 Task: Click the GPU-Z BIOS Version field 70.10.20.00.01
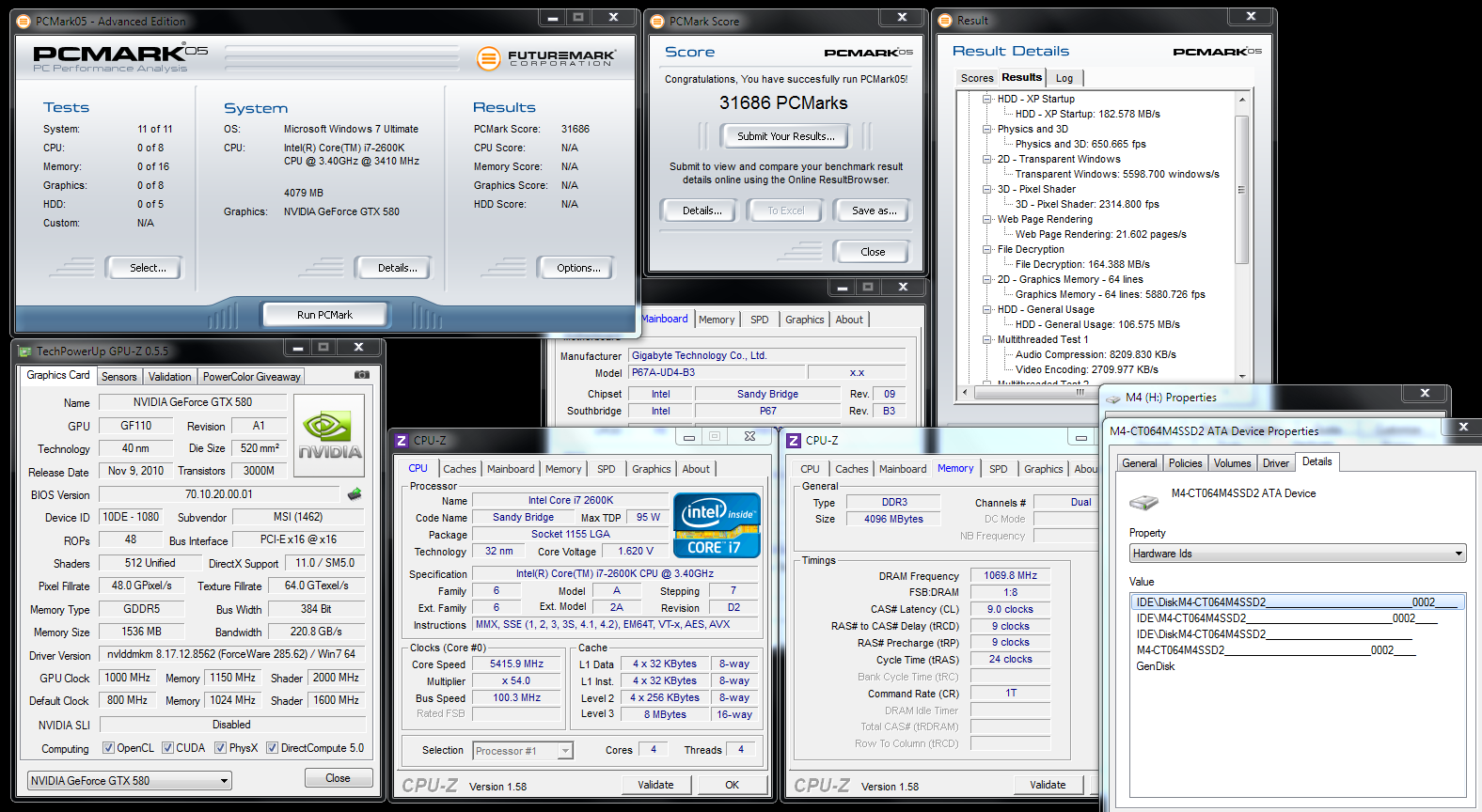(x=219, y=494)
